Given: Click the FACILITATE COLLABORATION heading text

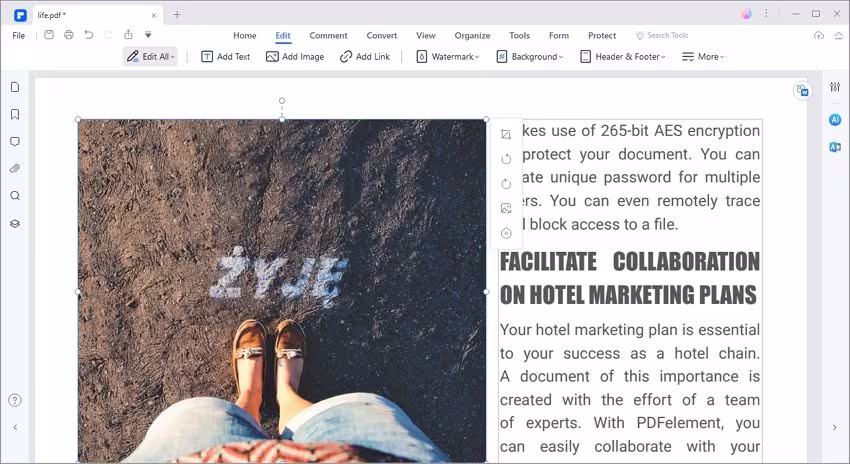Looking at the screenshot, I should [629, 278].
